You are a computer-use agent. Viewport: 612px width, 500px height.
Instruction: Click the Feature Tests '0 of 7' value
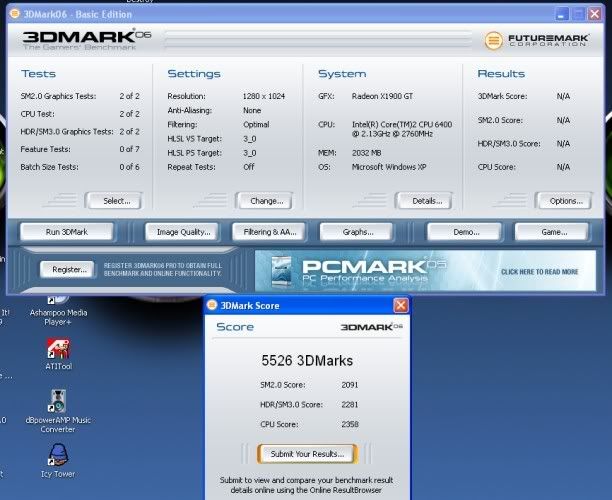[x=130, y=149]
